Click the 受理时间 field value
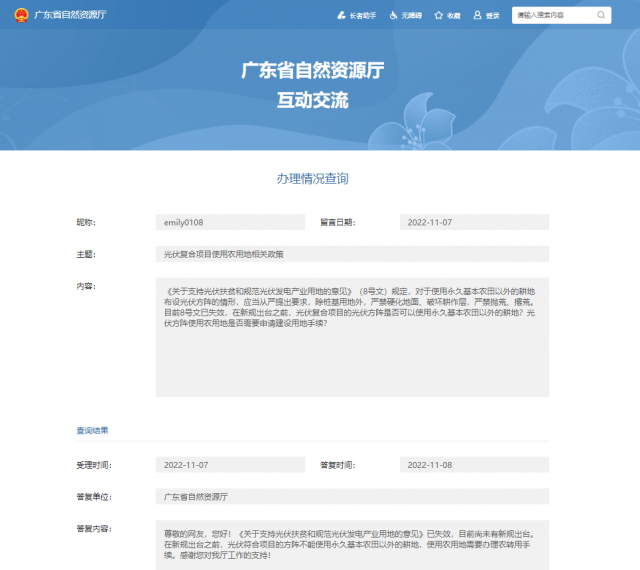 coord(230,465)
